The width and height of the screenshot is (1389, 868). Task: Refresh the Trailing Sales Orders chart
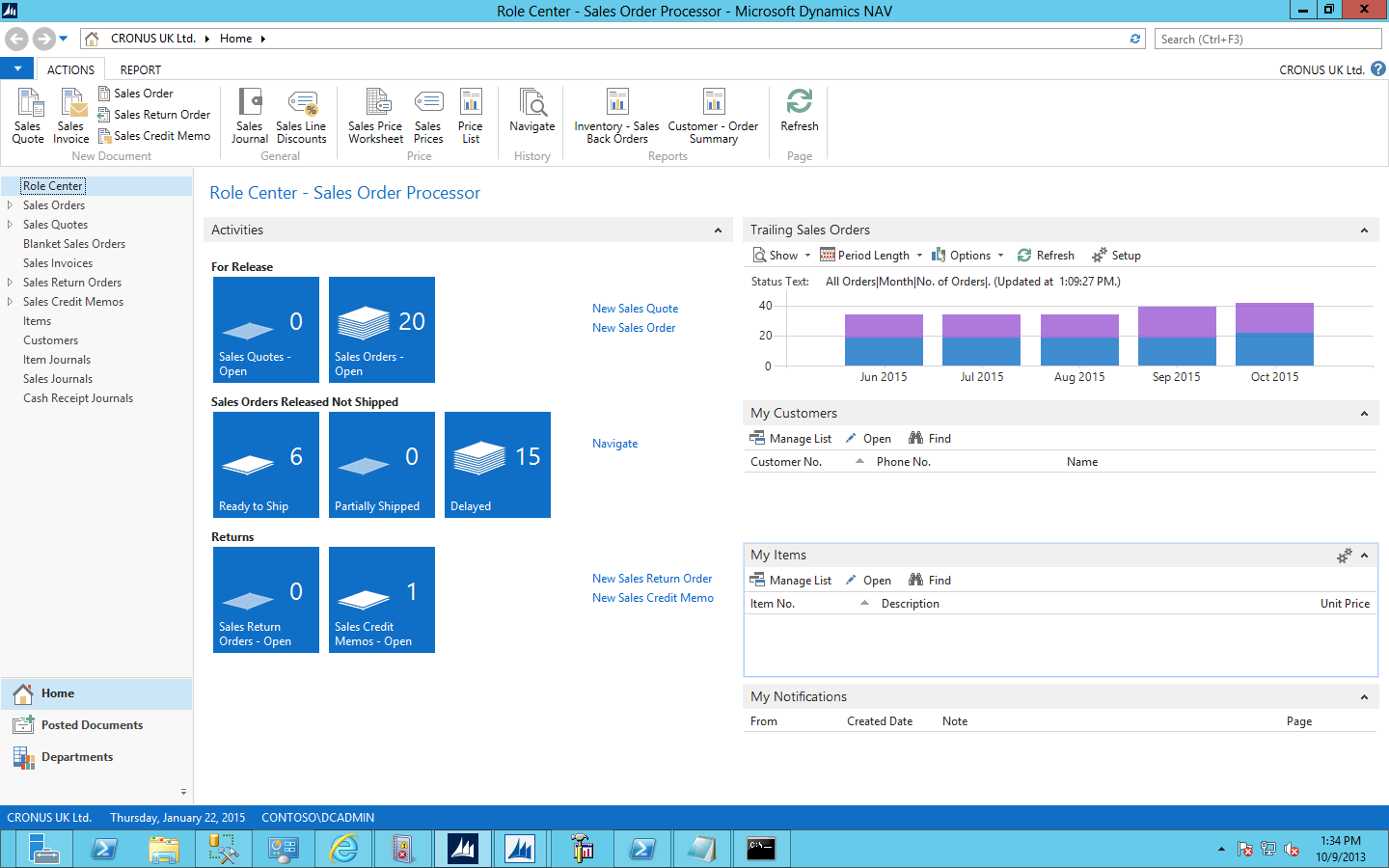pos(1046,256)
